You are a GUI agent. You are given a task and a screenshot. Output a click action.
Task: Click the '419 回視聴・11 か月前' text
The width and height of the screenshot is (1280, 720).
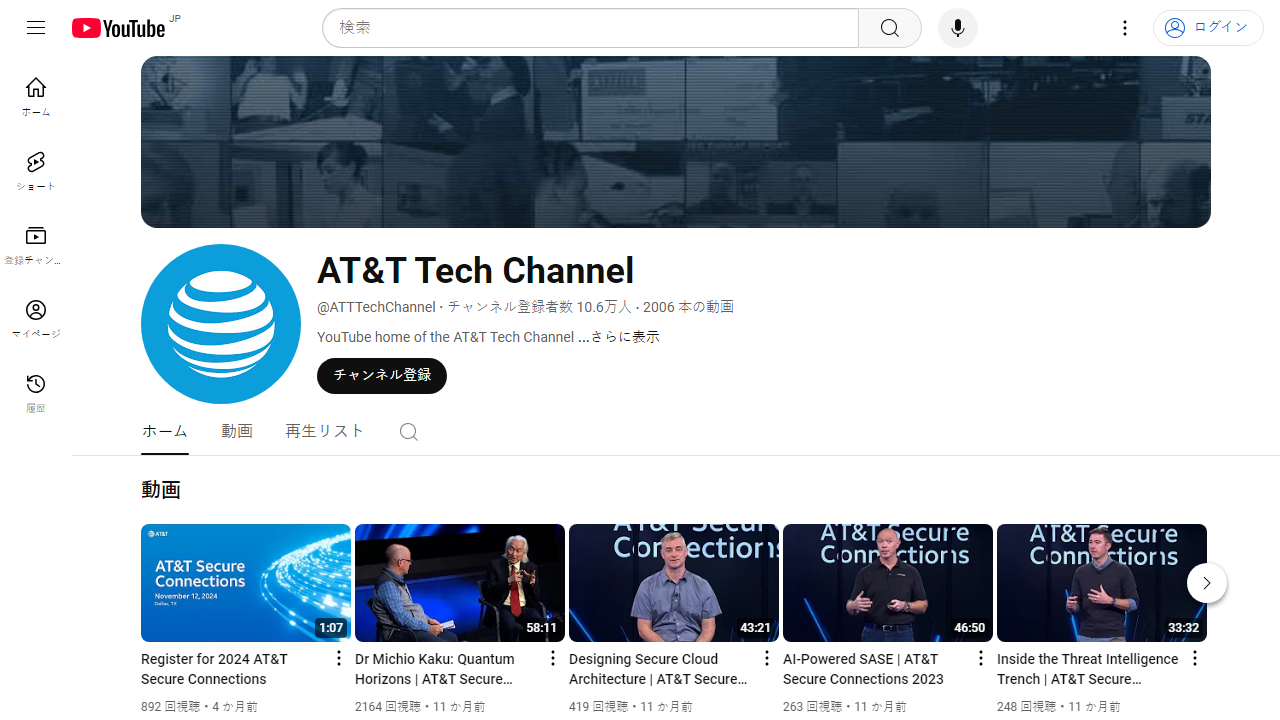coord(631,706)
